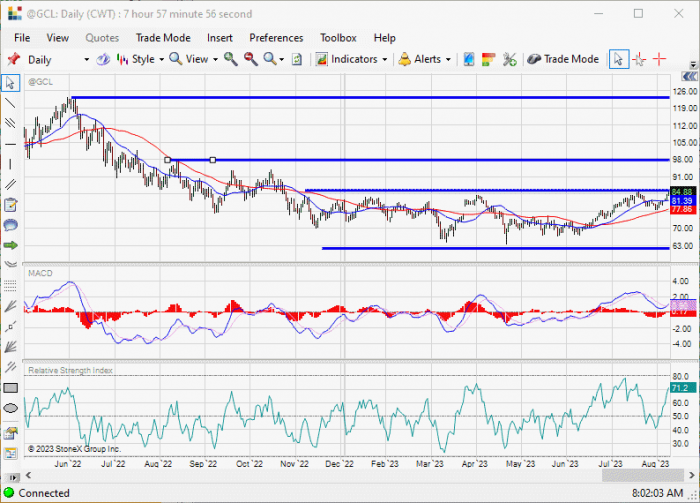This screenshot has height=503, width=700.
Task: Select the arrow pointer in top toolbar
Action: [x=619, y=59]
